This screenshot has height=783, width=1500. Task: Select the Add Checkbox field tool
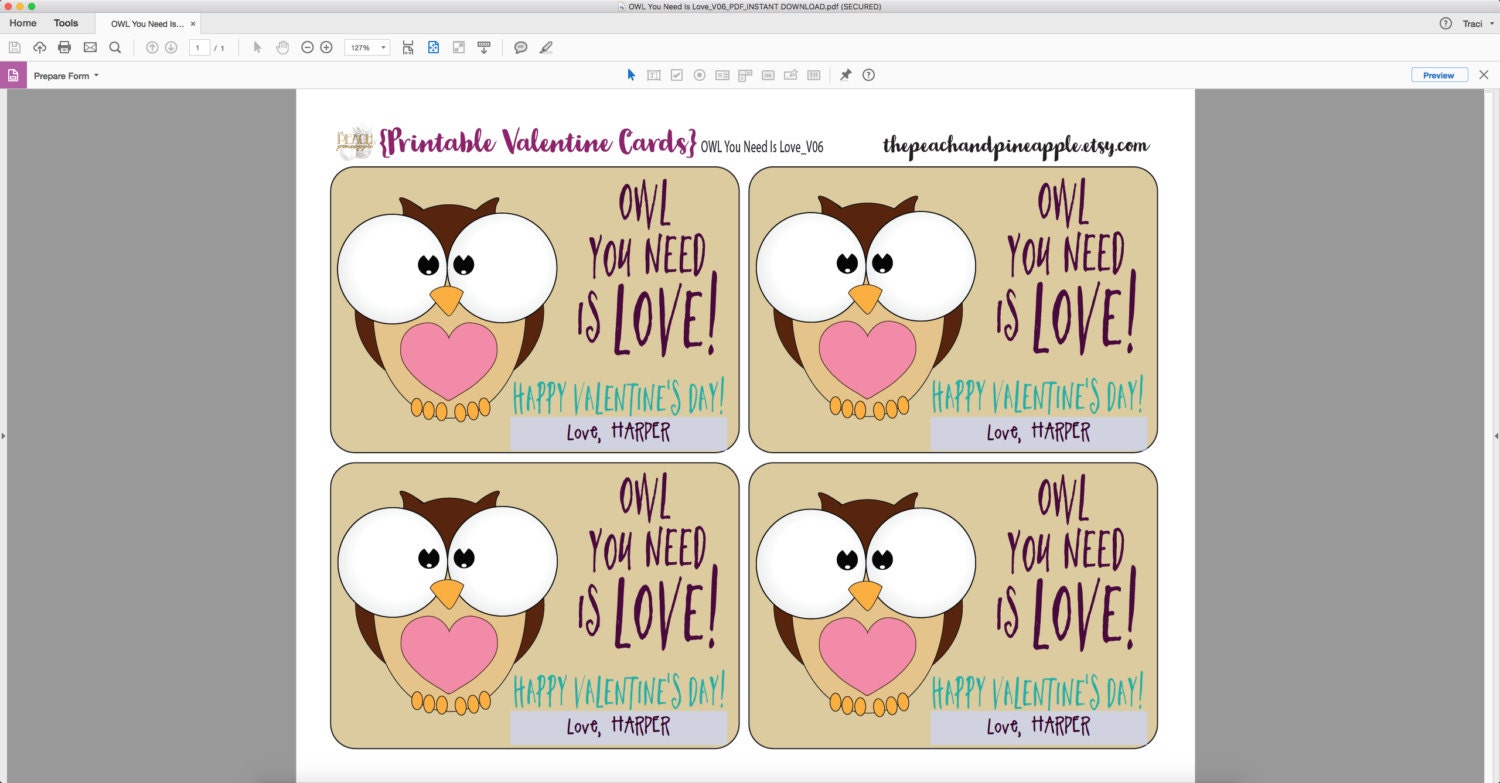pyautogui.click(x=676, y=75)
